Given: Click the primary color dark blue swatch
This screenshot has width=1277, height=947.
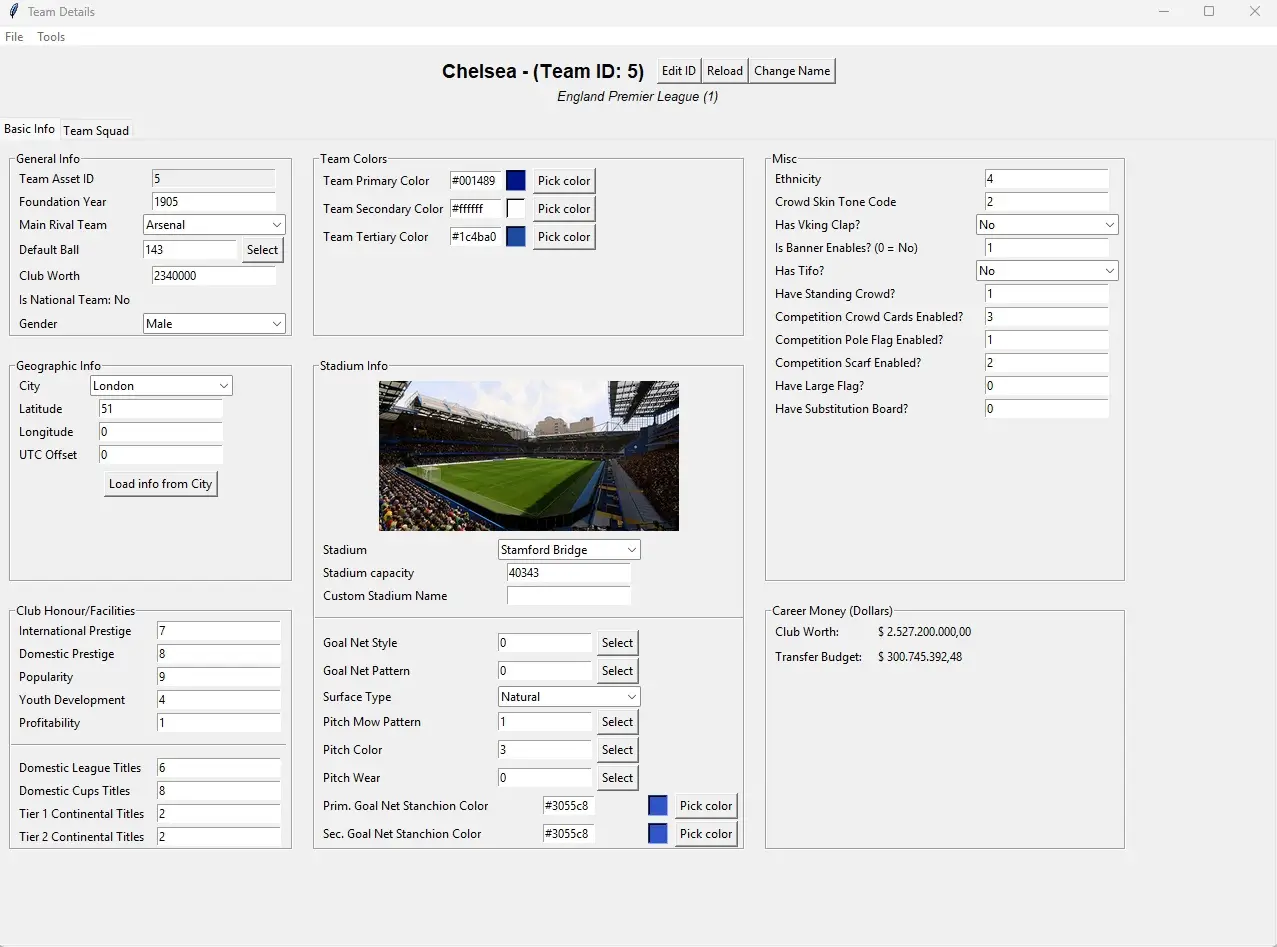Looking at the screenshot, I should click(x=516, y=181).
